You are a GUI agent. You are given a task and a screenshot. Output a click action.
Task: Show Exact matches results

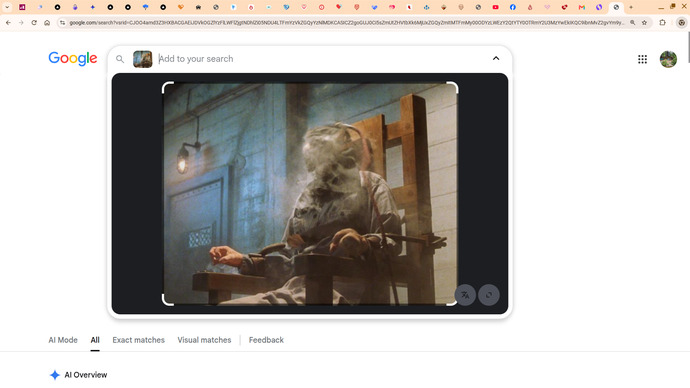tap(138, 340)
